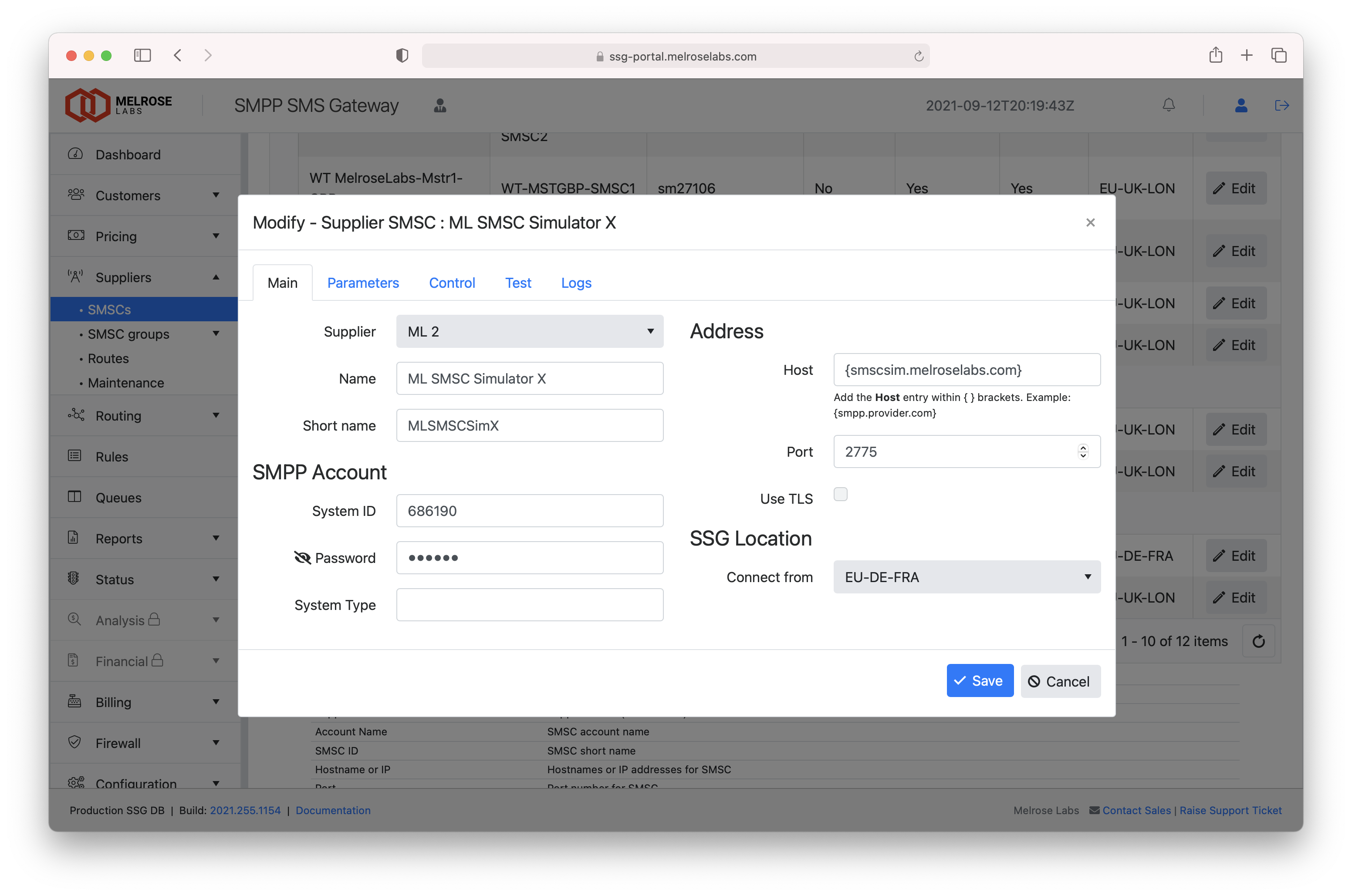Viewport: 1352px width, 896px height.
Task: Click the reload page icon
Action: pos(918,56)
